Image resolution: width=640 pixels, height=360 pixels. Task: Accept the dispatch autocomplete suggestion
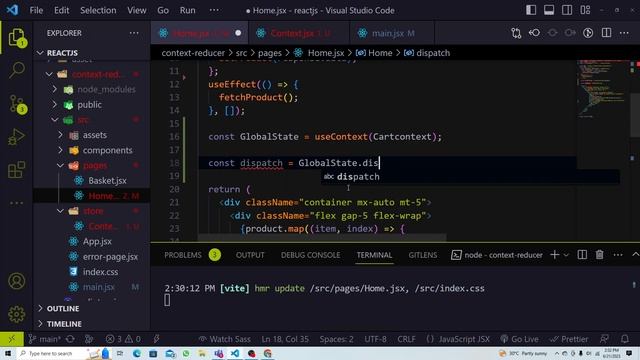click(470, 177)
